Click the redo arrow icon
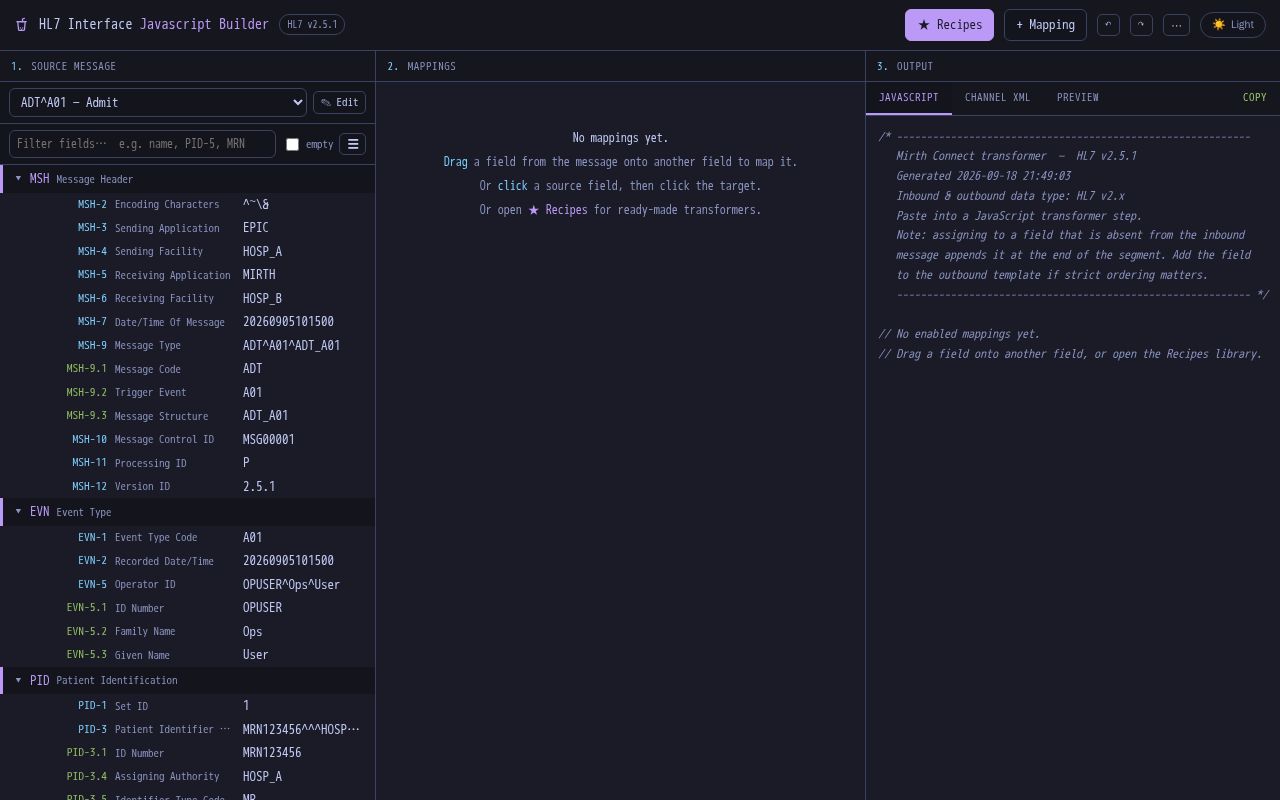The height and width of the screenshot is (800, 1280). click(x=1141, y=25)
